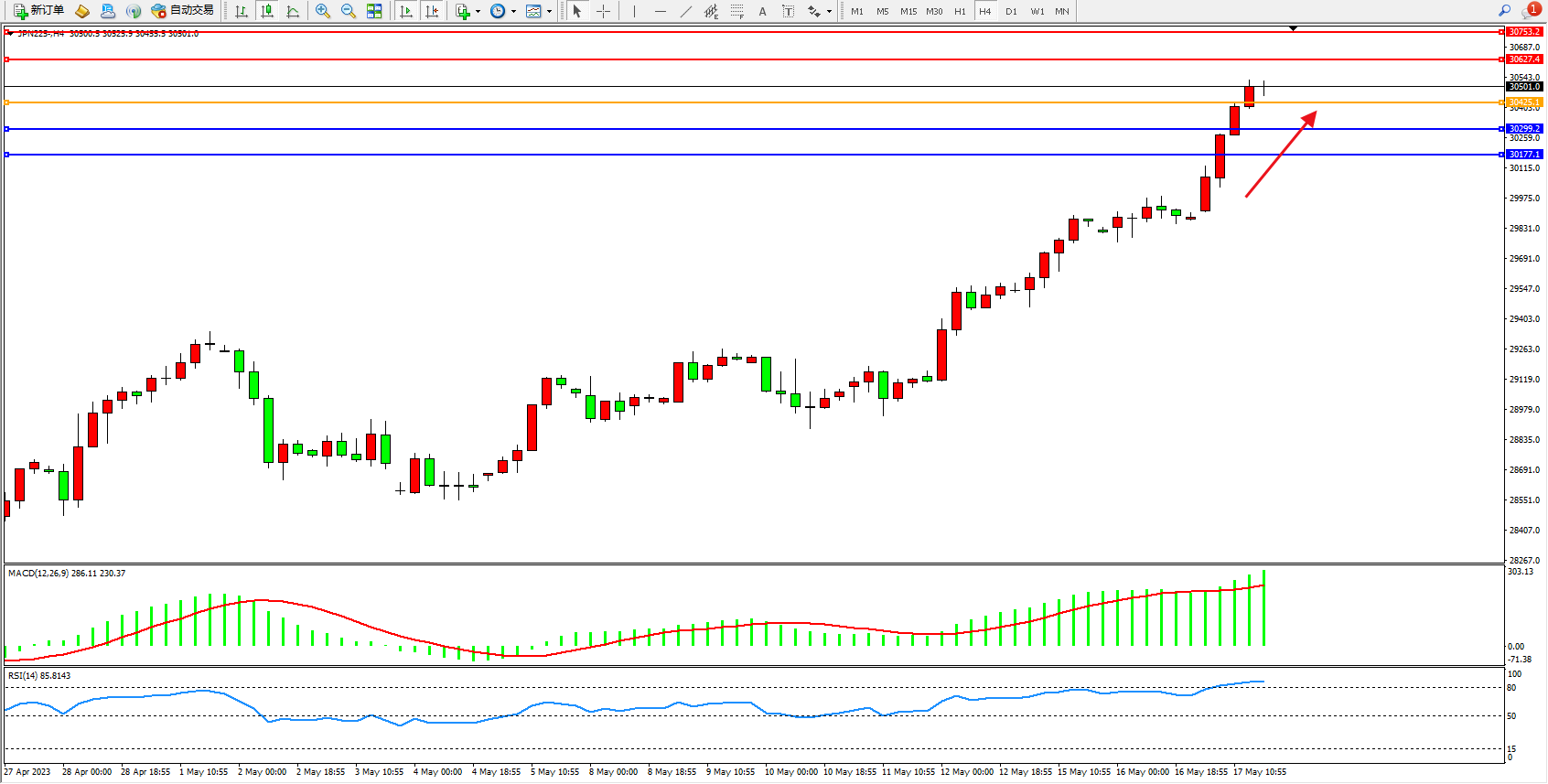Screen dimensions: 1548x784
Task: Toggle chart auto scroll
Action: point(406,11)
